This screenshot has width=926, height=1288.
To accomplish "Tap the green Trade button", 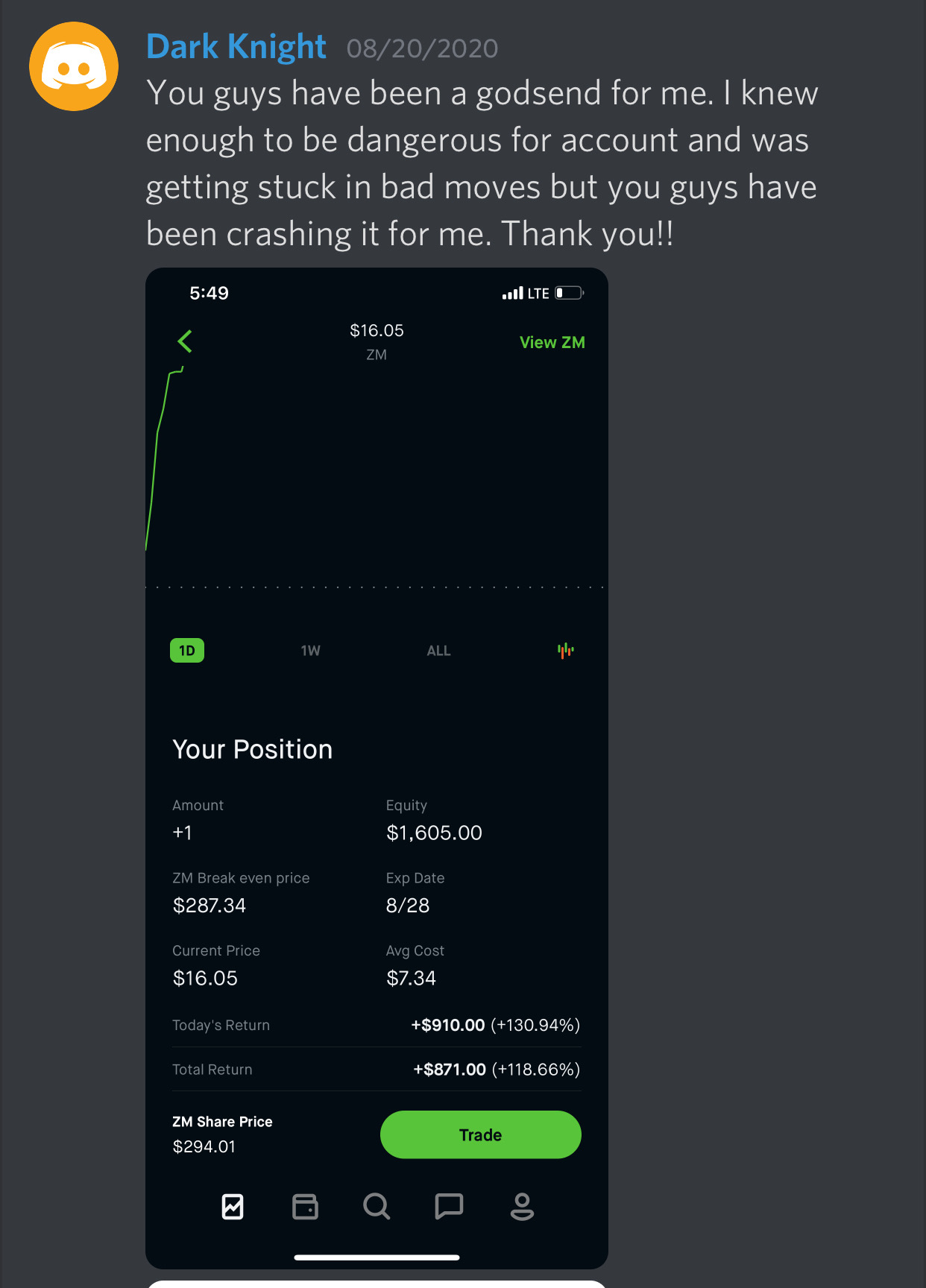I will (x=481, y=1134).
